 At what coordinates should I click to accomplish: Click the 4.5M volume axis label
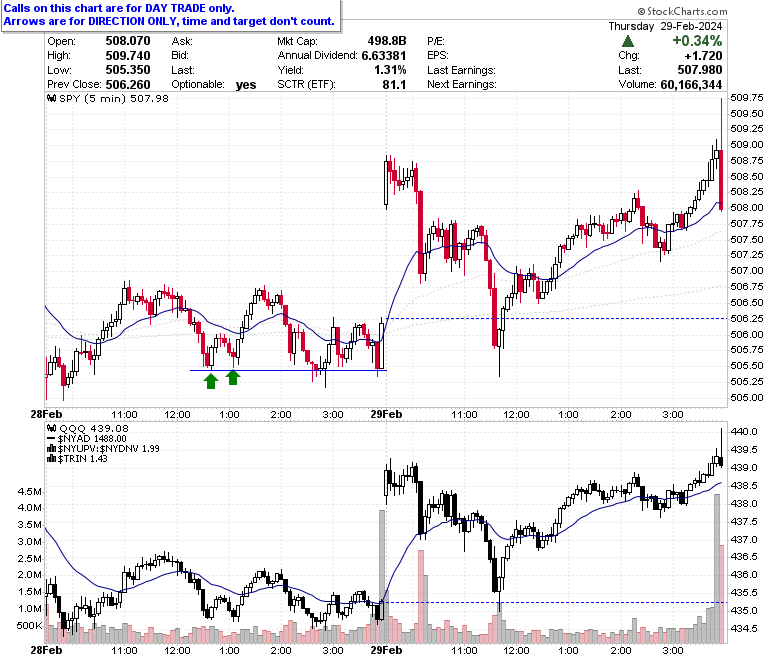tap(30, 492)
